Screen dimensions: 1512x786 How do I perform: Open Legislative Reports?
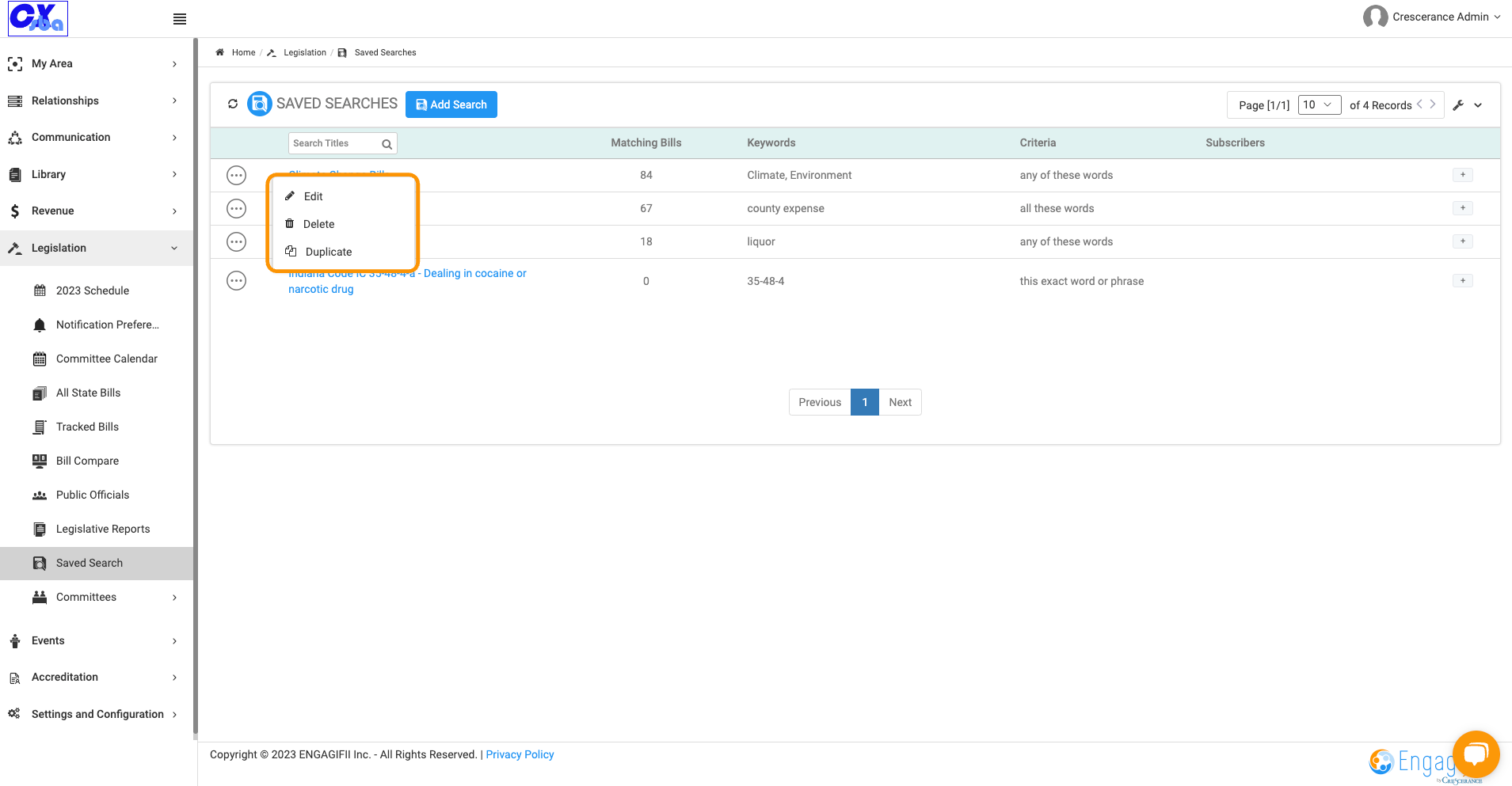[x=93, y=529]
